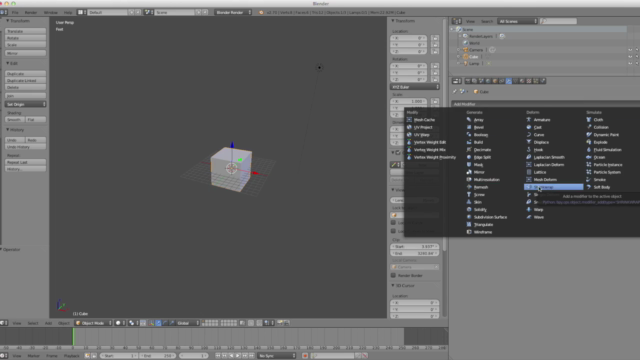The width and height of the screenshot is (640, 360).
Task: Toggle the 3D manipulator widget in viewport header
Action: (151, 323)
